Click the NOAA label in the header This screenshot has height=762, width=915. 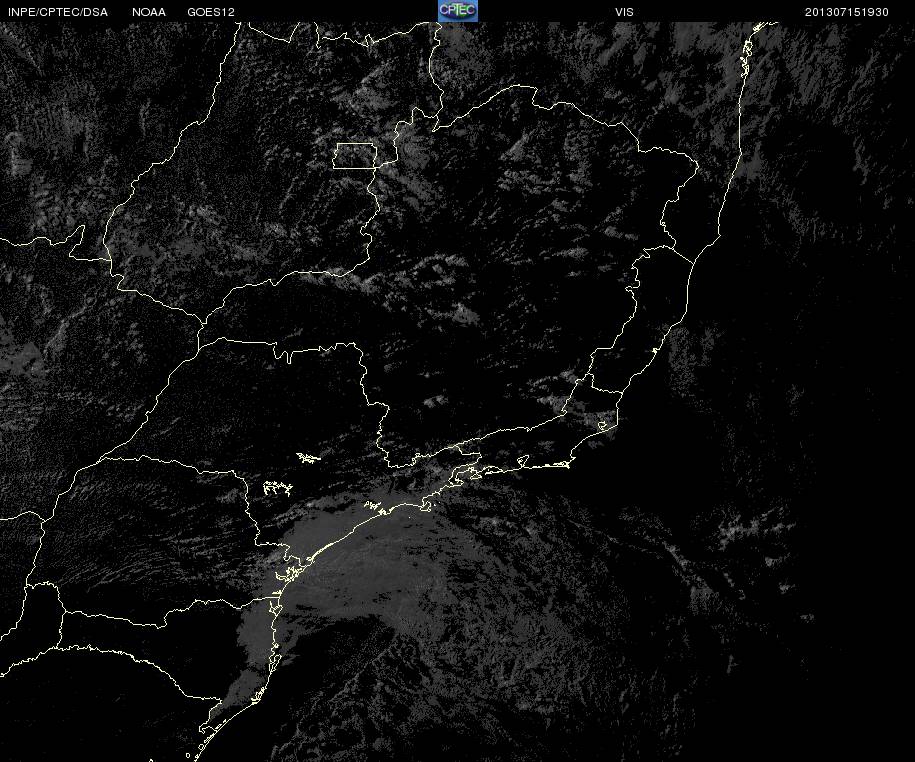[x=149, y=12]
